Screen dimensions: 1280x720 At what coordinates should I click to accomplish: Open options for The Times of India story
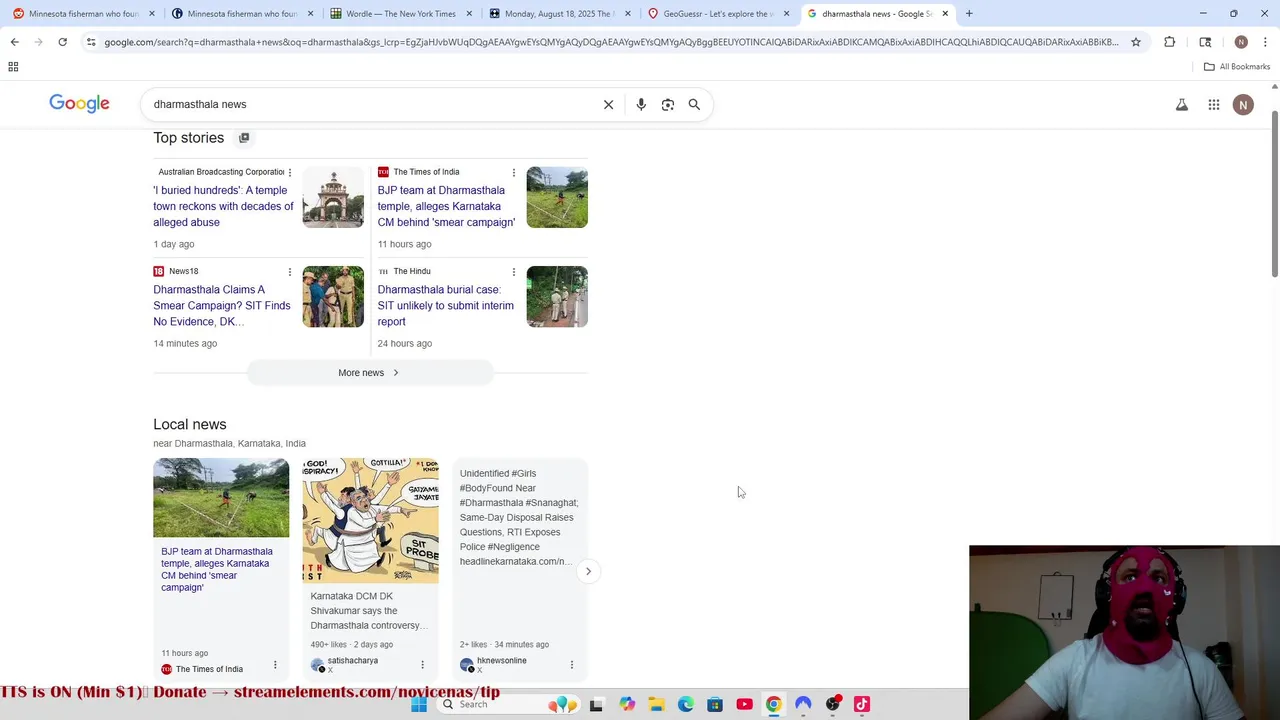(x=514, y=173)
